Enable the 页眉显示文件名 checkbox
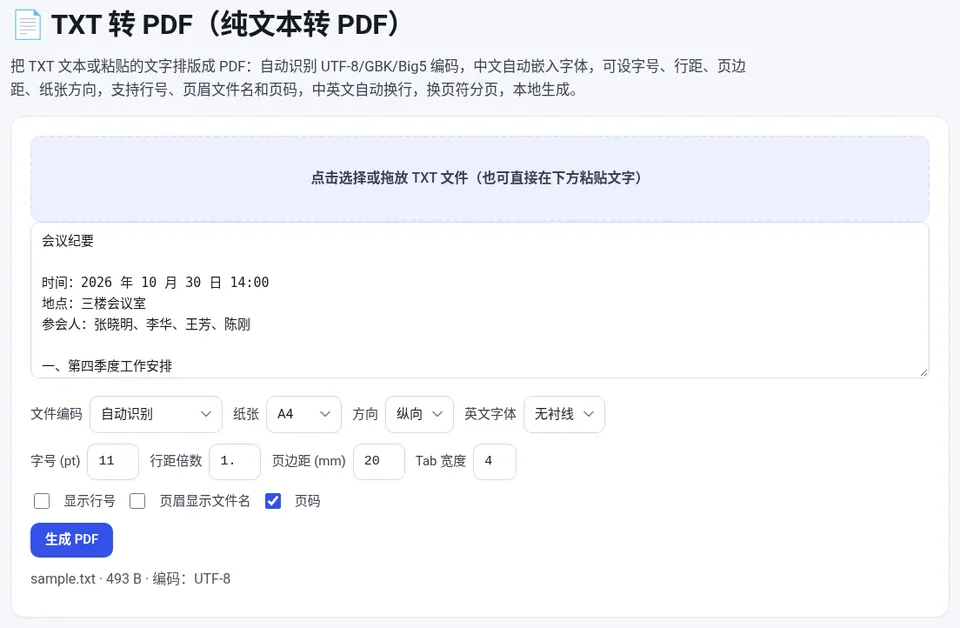 [137, 501]
